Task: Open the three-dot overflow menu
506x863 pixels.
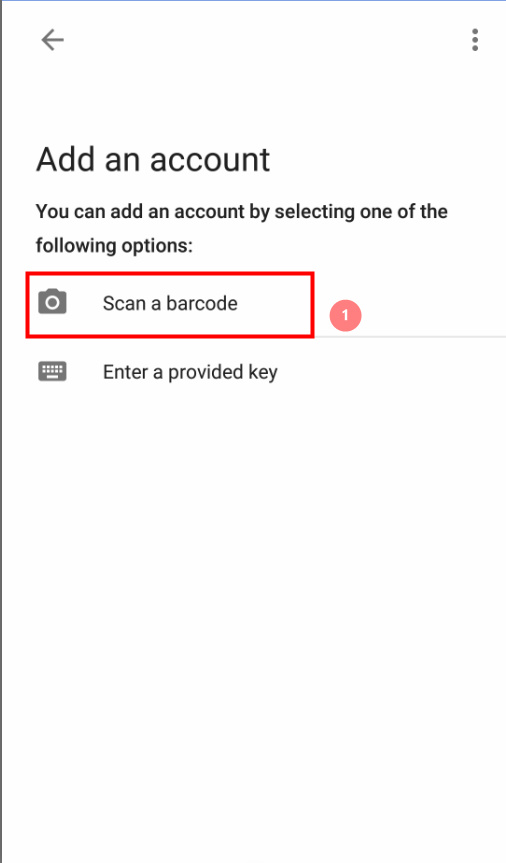Action: click(475, 40)
